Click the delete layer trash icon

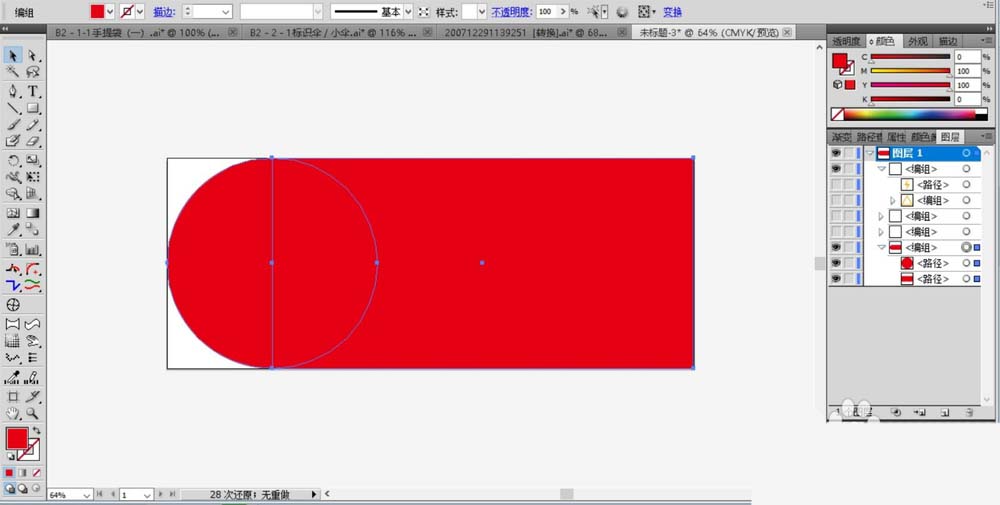pos(969,413)
